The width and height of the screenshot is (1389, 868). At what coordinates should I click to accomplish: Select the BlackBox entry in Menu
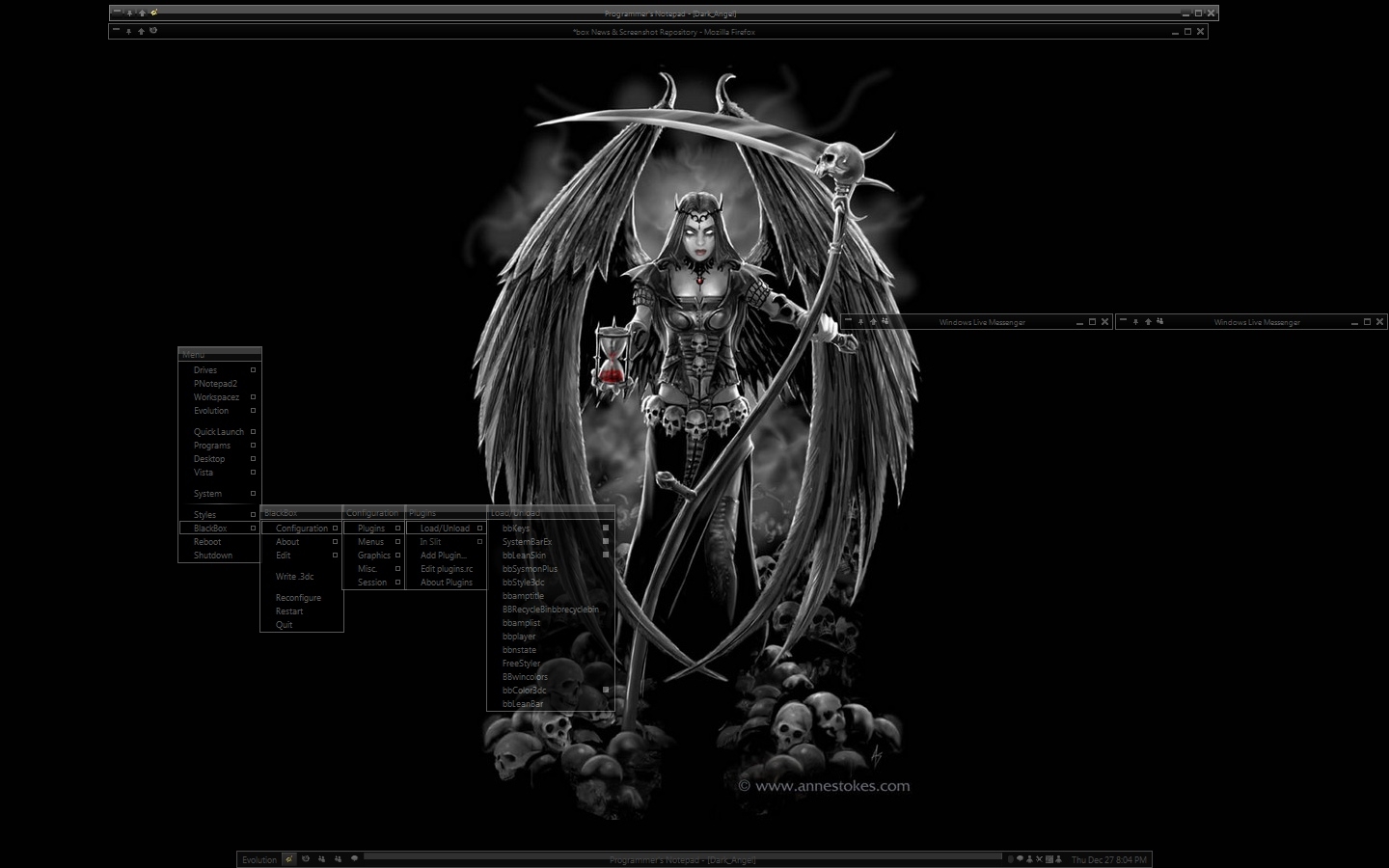(220, 529)
